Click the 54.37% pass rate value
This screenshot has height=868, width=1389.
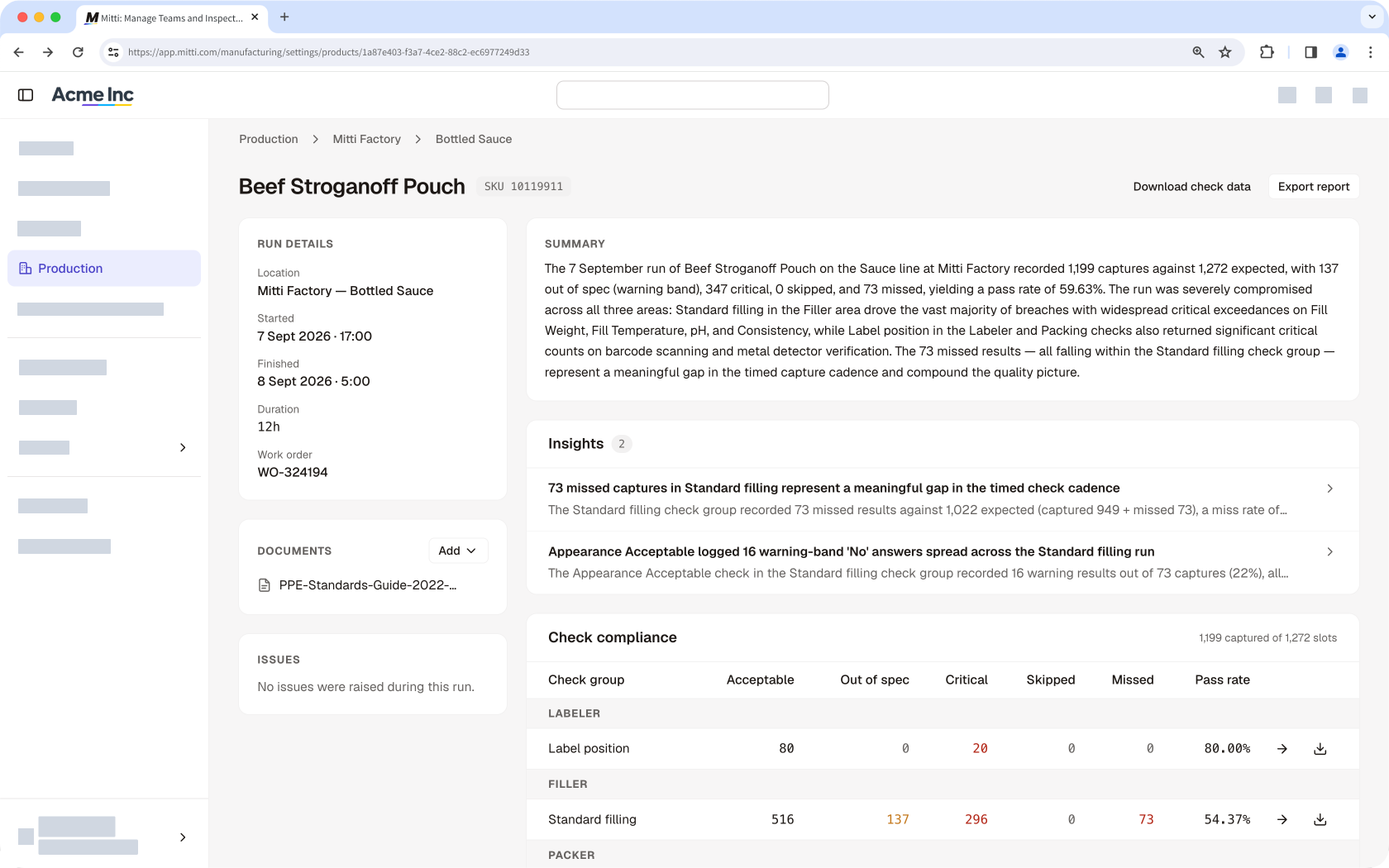[x=1227, y=819]
